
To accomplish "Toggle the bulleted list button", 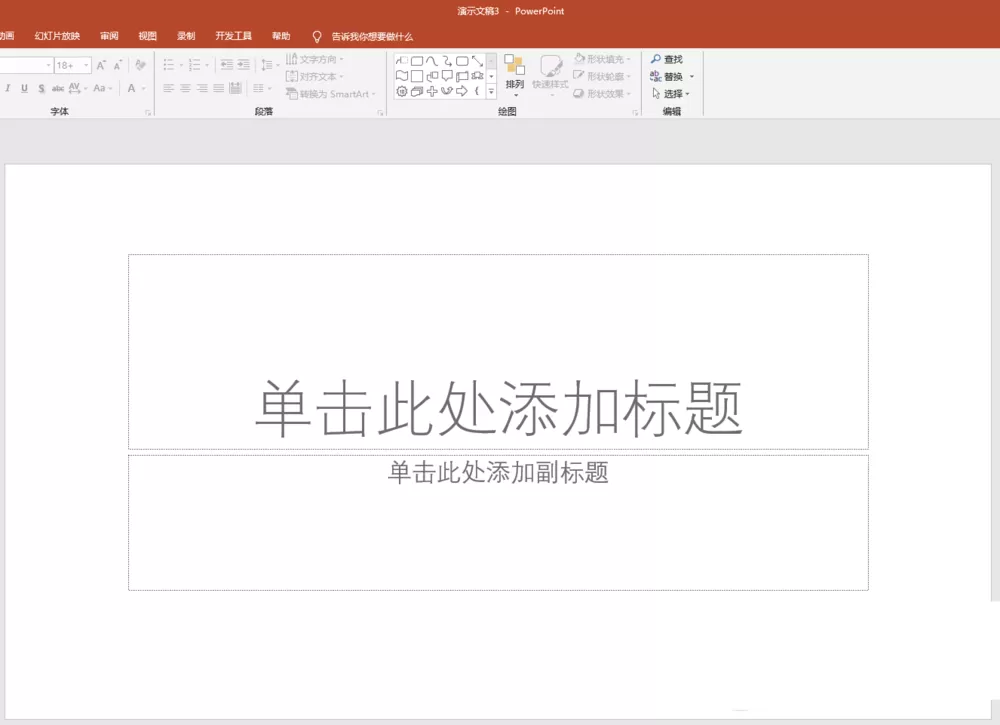I will (x=168, y=65).
